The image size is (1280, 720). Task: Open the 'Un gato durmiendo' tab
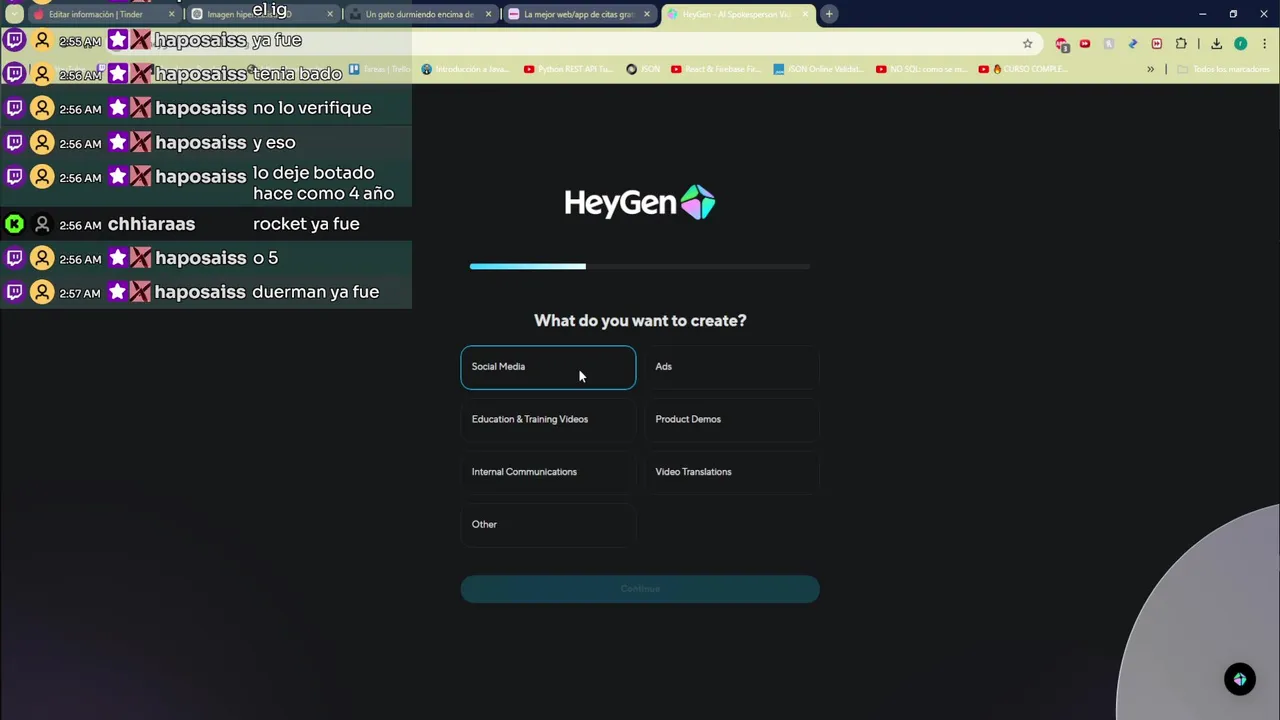(419, 15)
